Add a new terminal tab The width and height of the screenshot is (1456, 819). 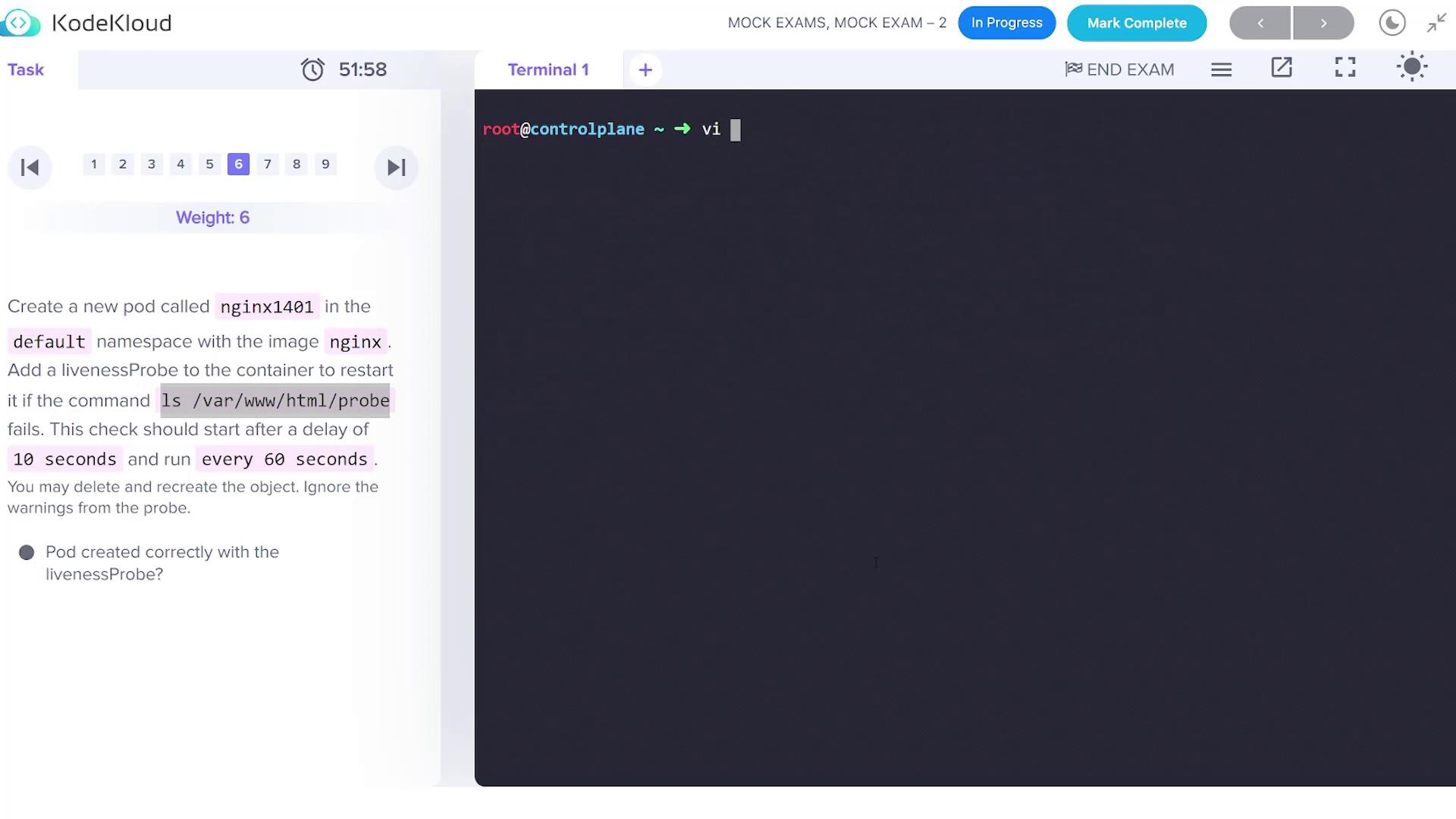click(x=645, y=70)
